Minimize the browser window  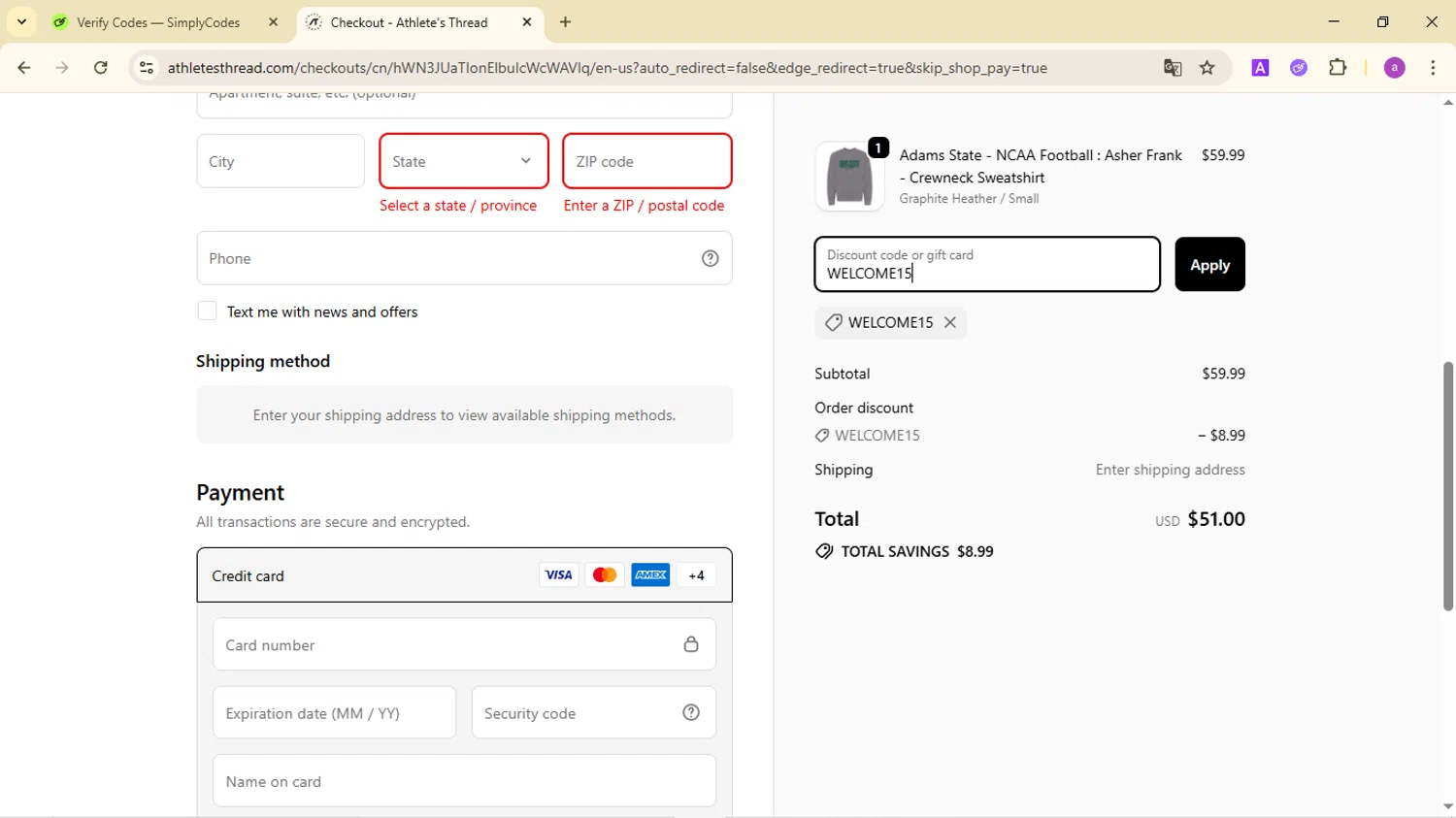(x=1334, y=21)
